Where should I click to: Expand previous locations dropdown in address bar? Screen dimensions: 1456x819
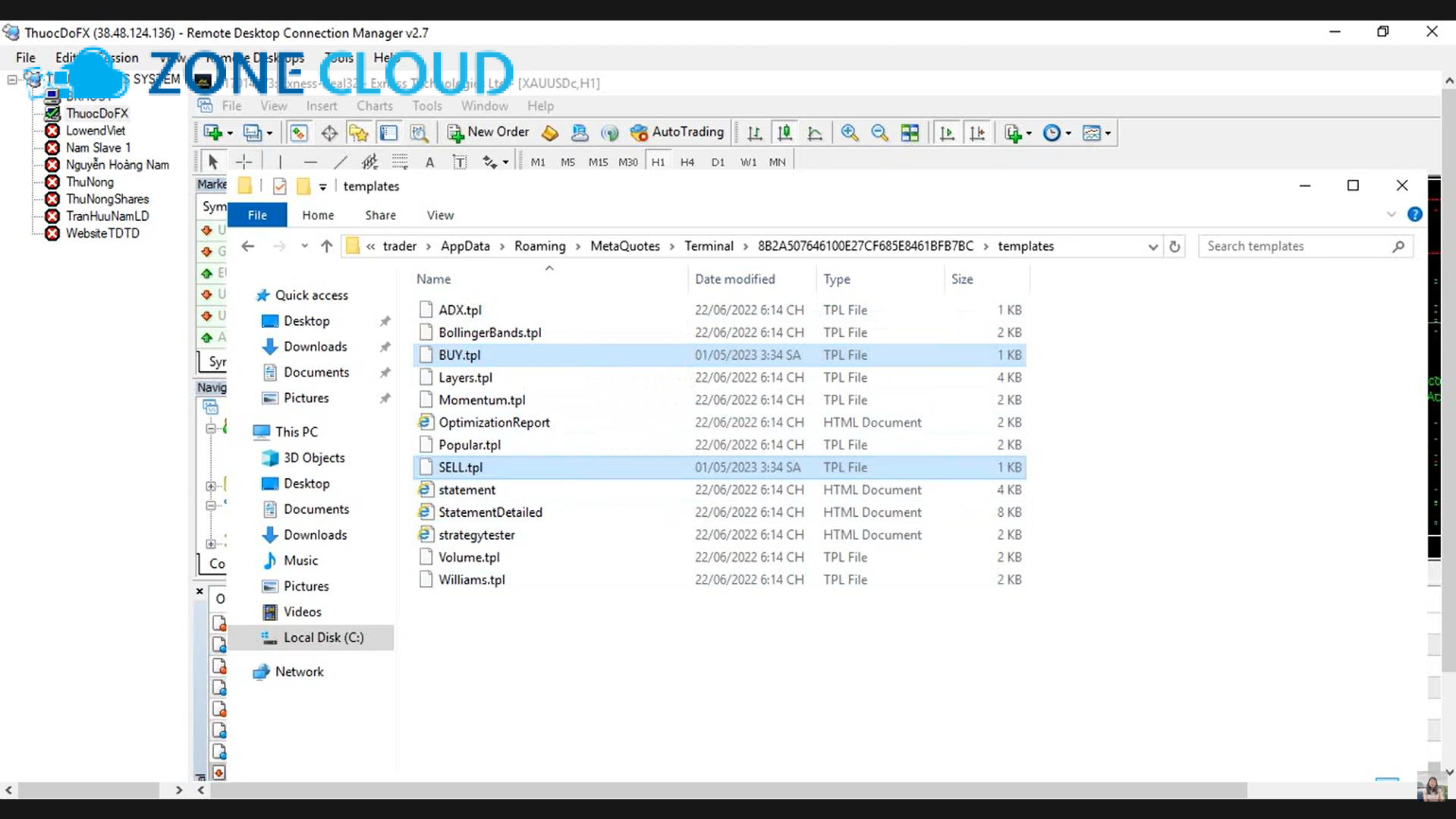[304, 246]
